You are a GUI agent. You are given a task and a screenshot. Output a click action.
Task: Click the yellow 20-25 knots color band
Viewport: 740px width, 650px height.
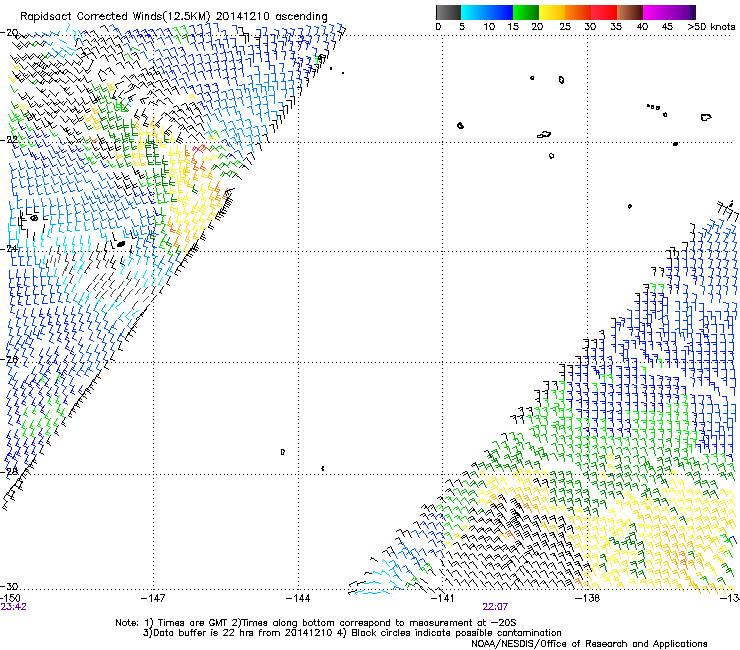tap(552, 12)
